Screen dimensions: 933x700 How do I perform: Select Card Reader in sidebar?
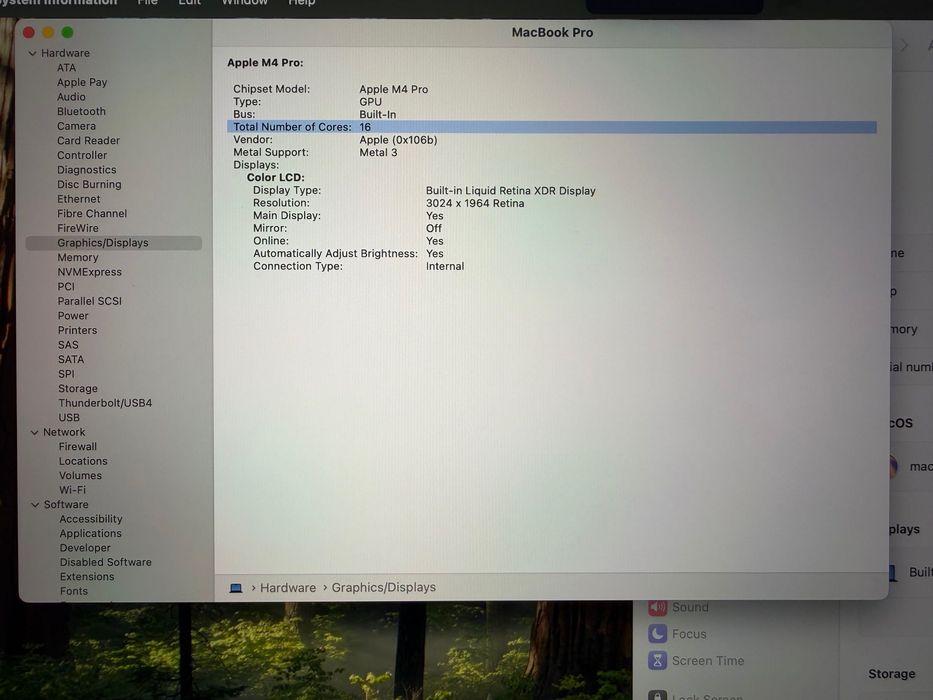89,140
